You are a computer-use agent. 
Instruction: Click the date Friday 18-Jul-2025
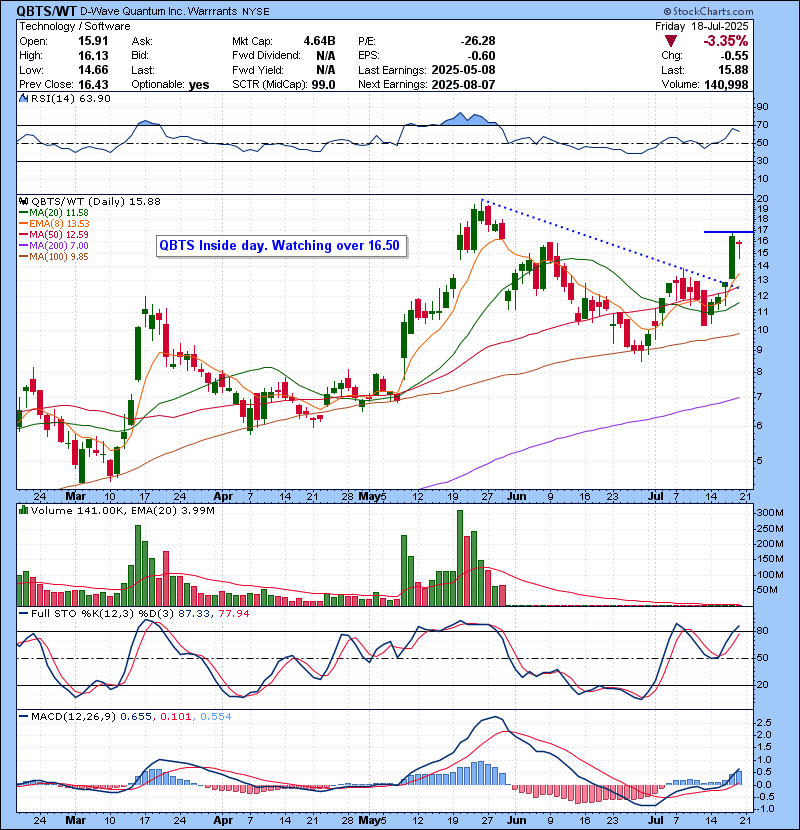(702, 26)
